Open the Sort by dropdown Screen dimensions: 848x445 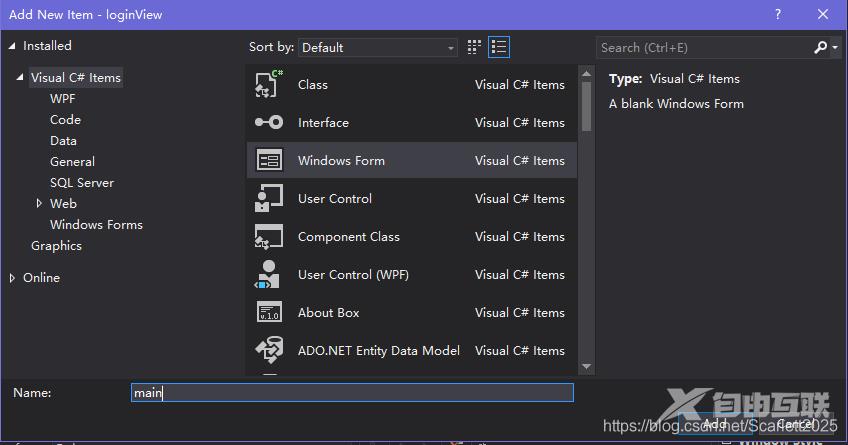pyautogui.click(x=378, y=47)
